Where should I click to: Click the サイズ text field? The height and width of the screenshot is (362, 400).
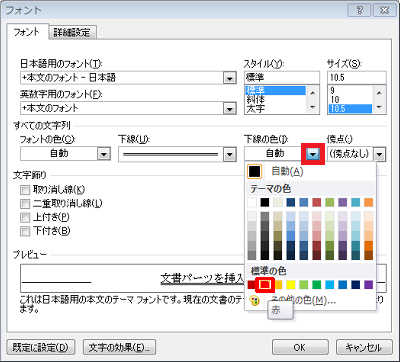(x=357, y=78)
